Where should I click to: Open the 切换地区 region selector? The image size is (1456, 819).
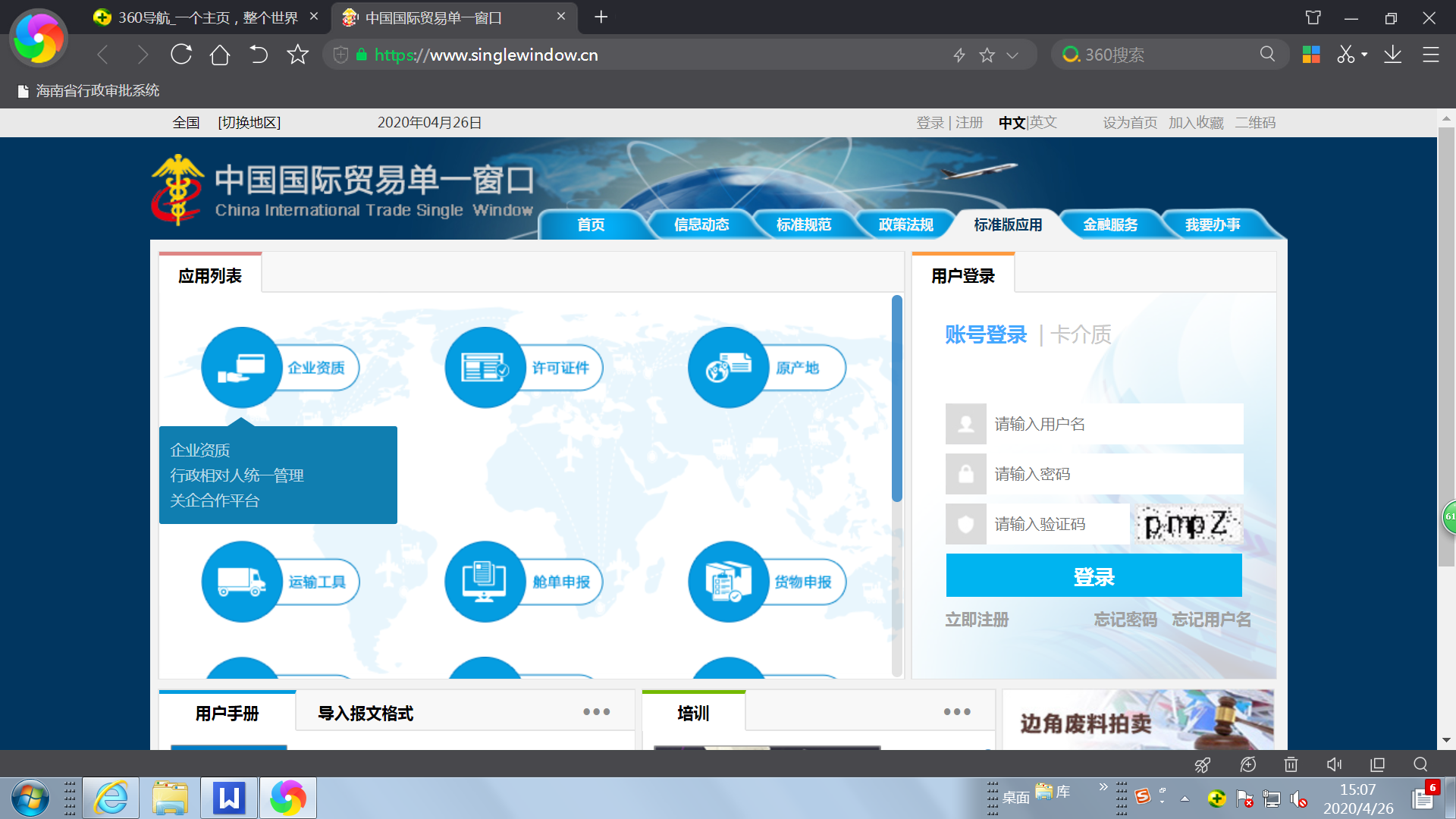(249, 122)
